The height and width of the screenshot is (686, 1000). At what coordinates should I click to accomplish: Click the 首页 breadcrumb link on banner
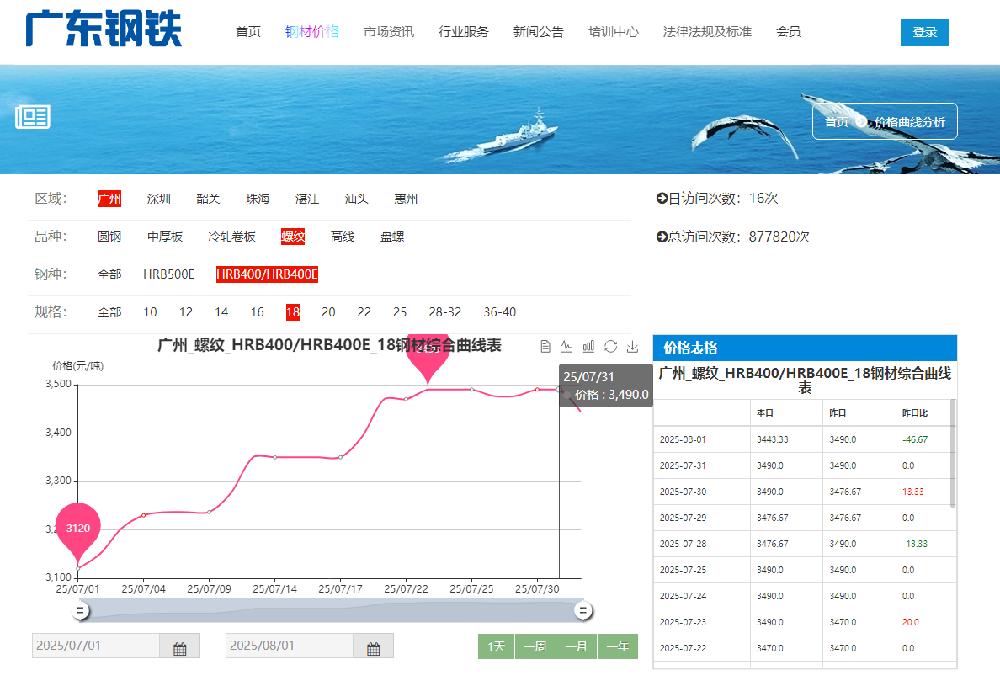(x=836, y=122)
